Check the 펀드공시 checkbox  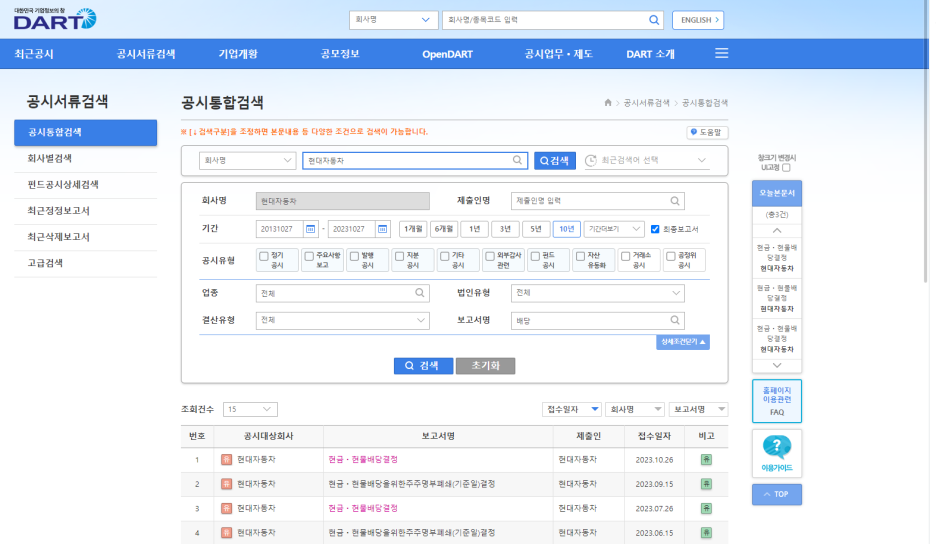[535, 256]
